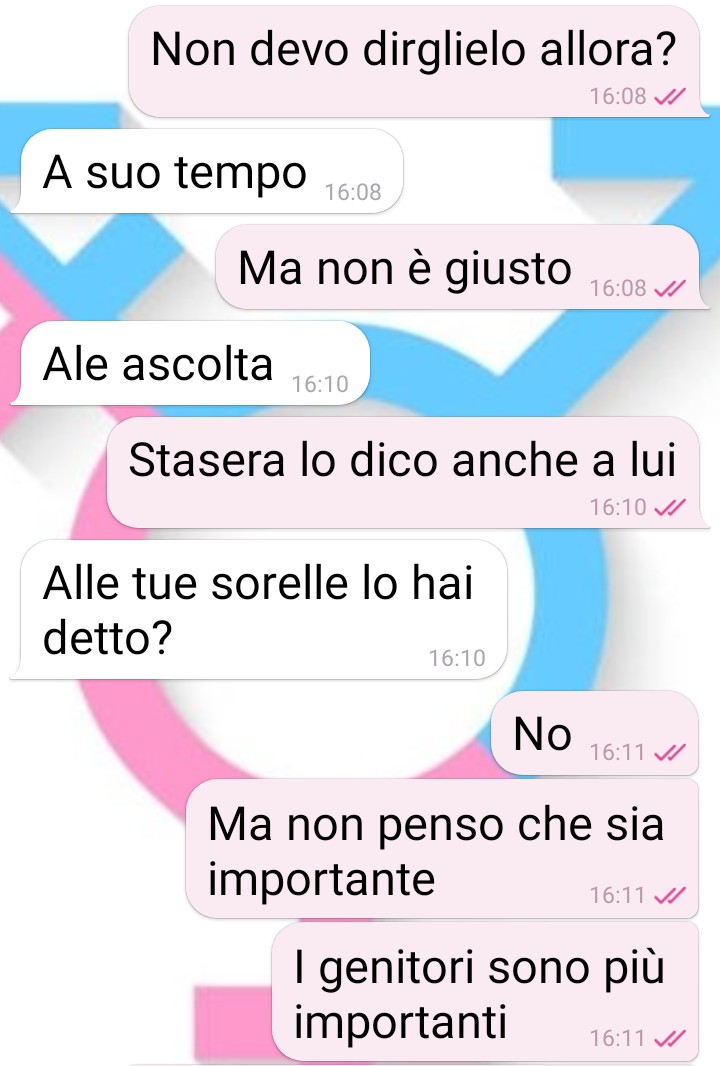Tap the "Ma non penso che sia importante" bubble
The image size is (720, 1066).
click(443, 850)
